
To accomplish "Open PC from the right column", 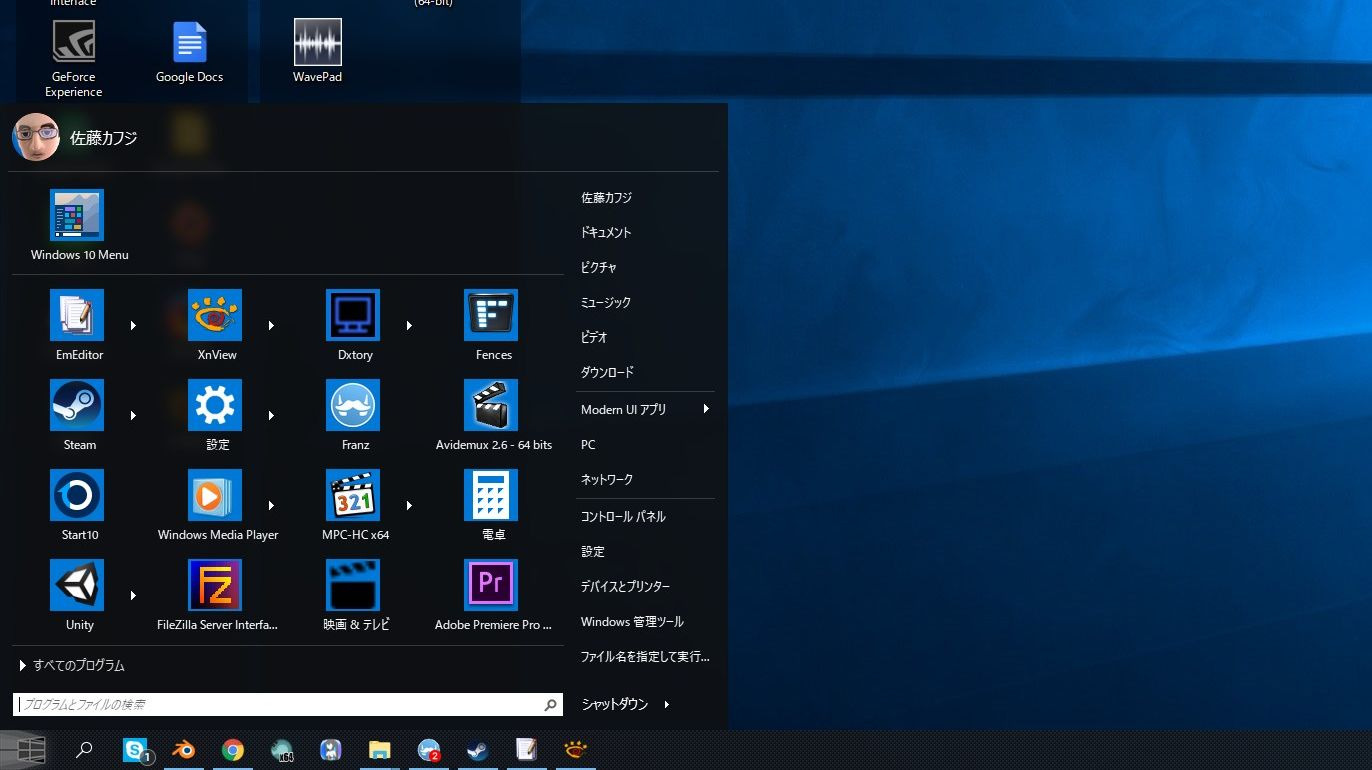I will (588, 445).
